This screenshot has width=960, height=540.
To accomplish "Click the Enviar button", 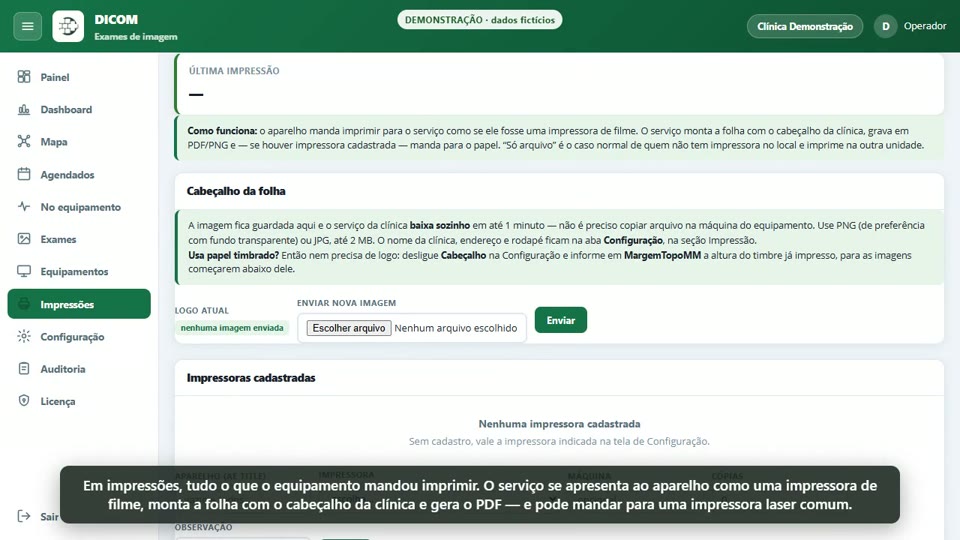I will (x=561, y=320).
